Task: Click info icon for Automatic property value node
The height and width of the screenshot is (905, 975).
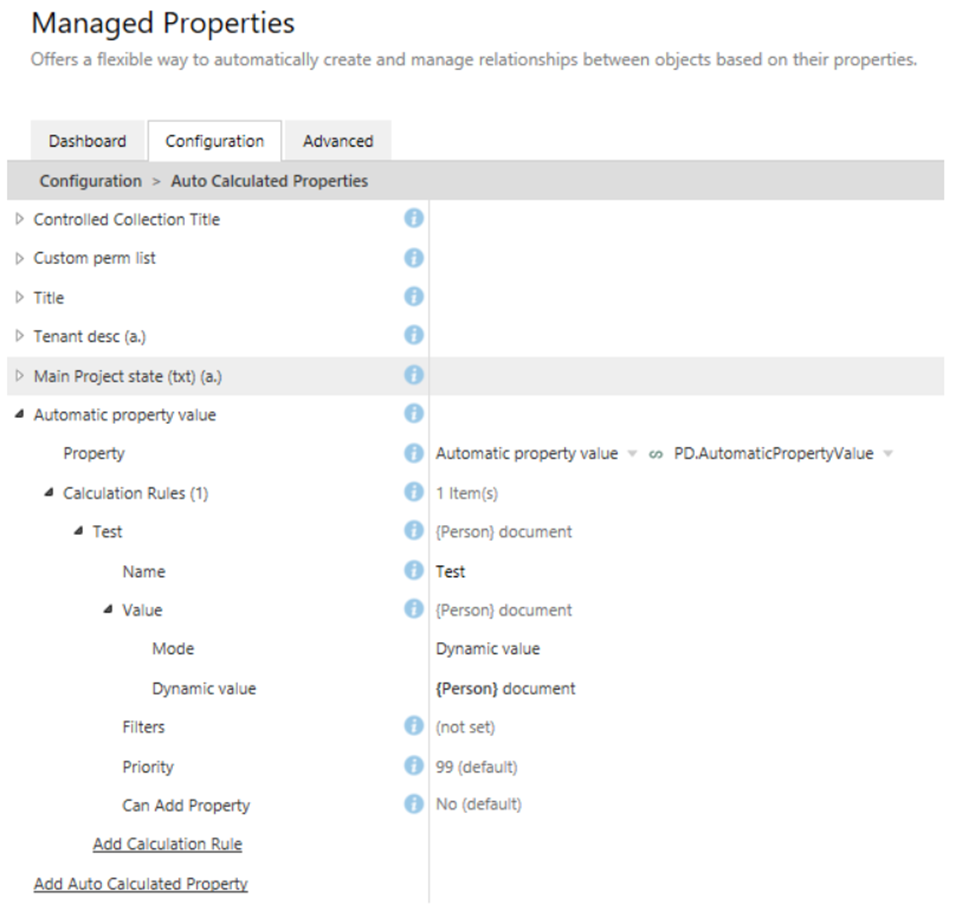Action: [x=414, y=414]
